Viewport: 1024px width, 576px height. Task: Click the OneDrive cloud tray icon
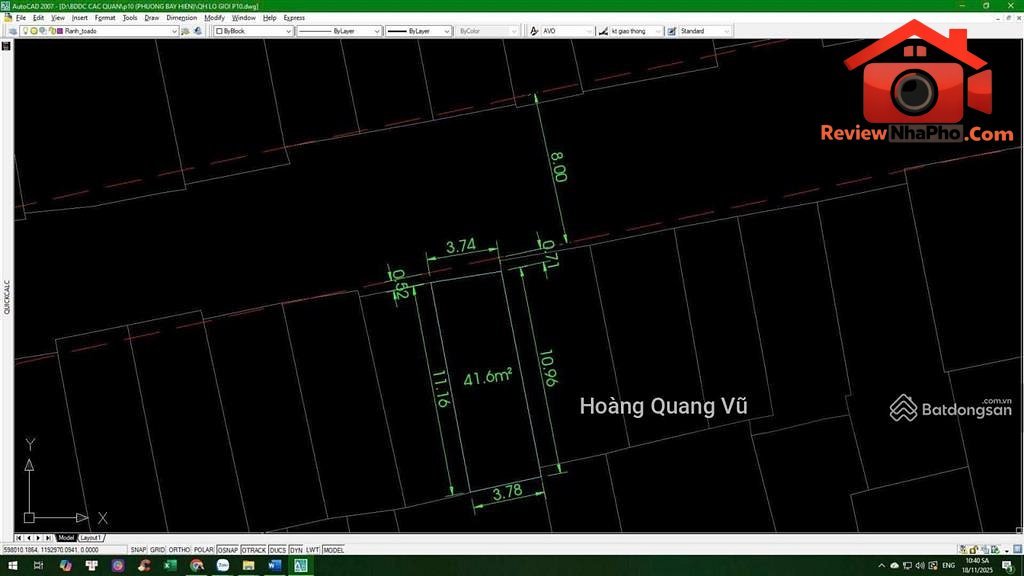tap(895, 566)
